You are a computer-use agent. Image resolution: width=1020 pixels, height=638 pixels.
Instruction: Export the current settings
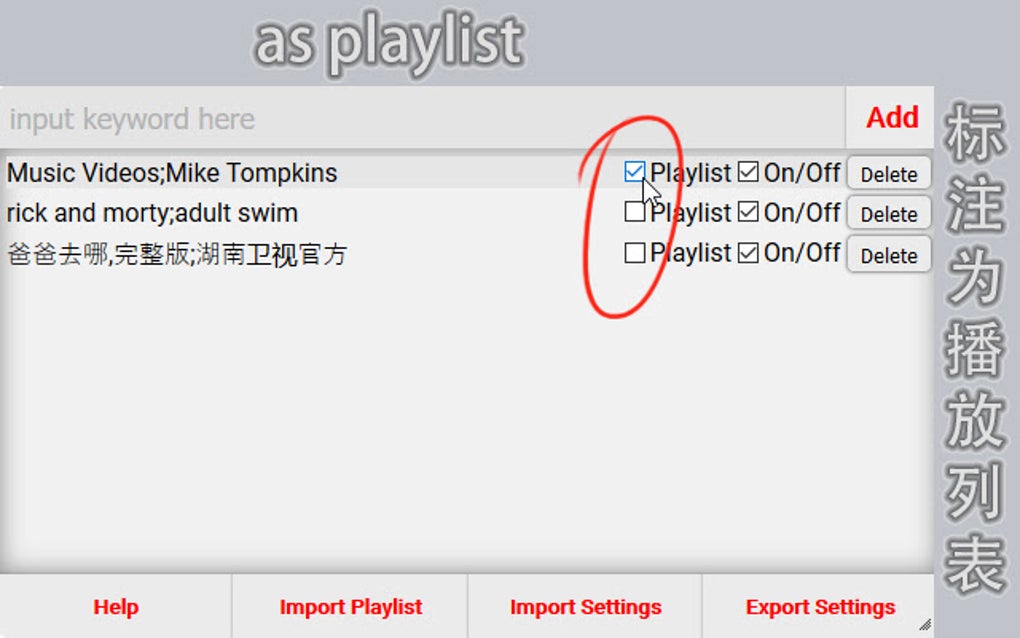[x=820, y=606]
